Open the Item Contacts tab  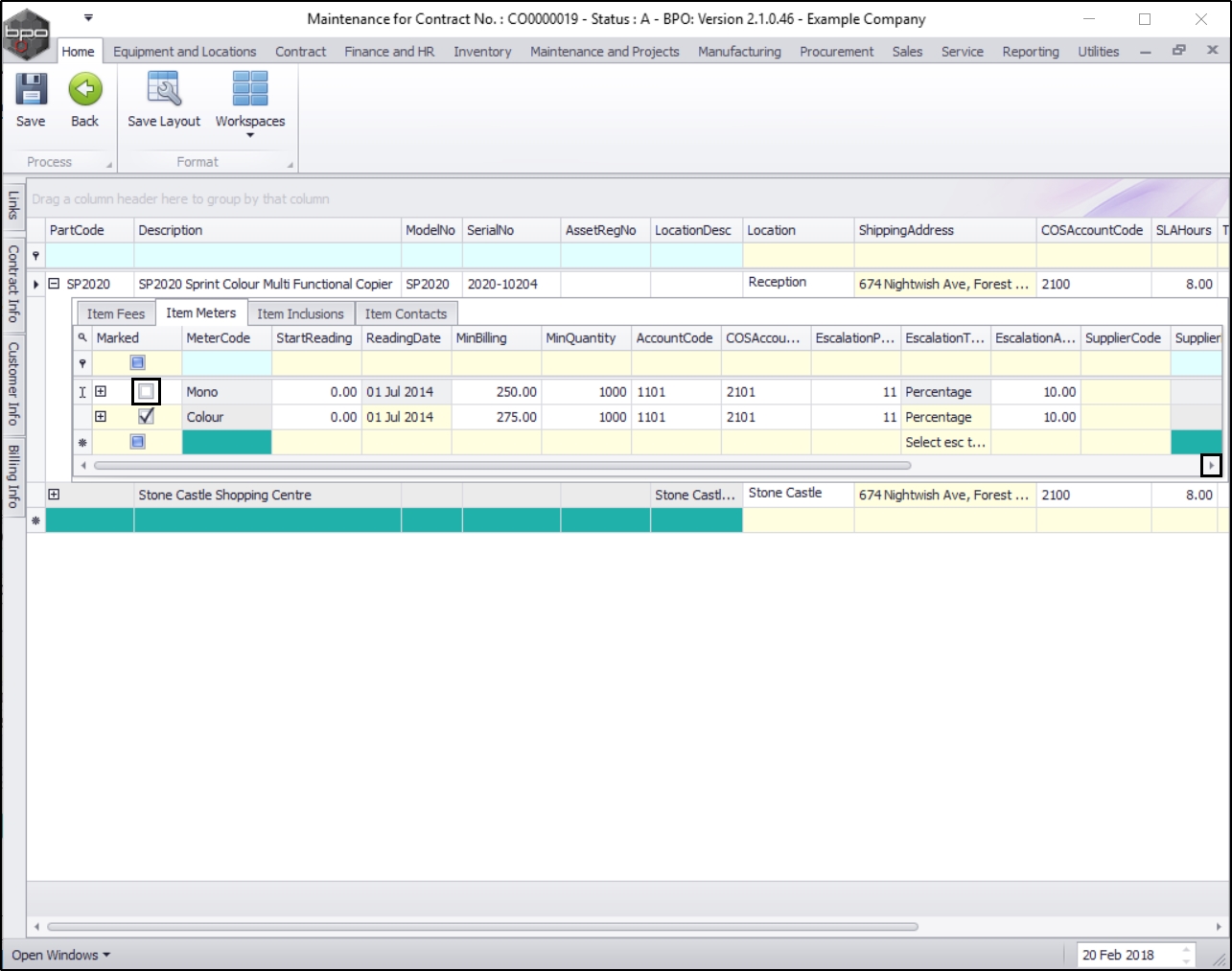(x=406, y=313)
